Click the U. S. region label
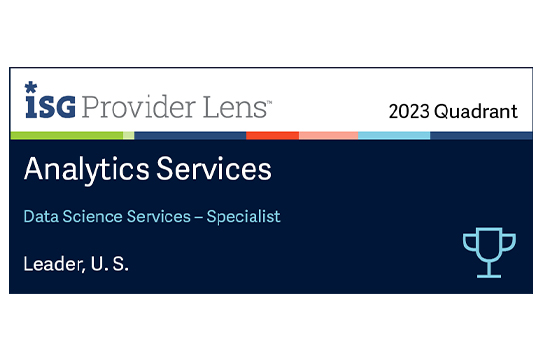The height and width of the screenshot is (360, 540). click(110, 264)
